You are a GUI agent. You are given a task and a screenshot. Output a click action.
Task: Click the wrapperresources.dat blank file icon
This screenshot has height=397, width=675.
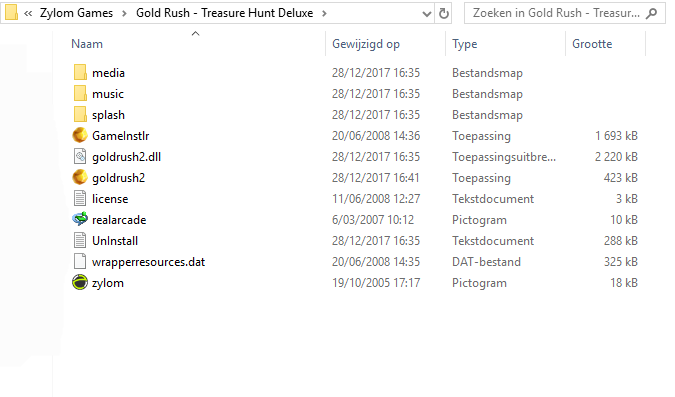pos(80,261)
